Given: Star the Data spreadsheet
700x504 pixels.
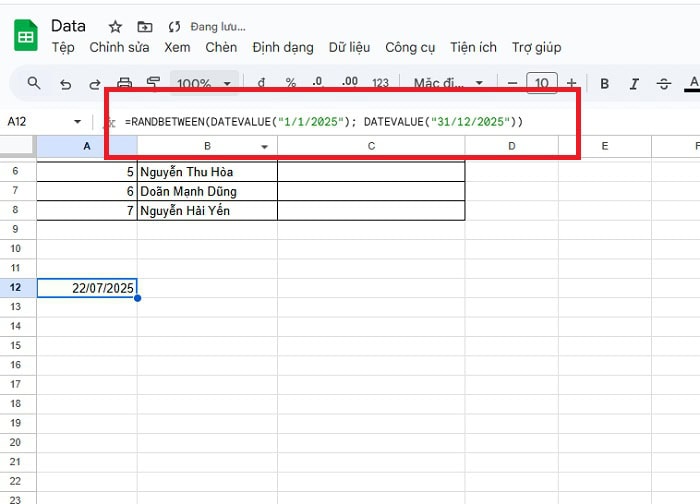Looking at the screenshot, I should click(116, 26).
